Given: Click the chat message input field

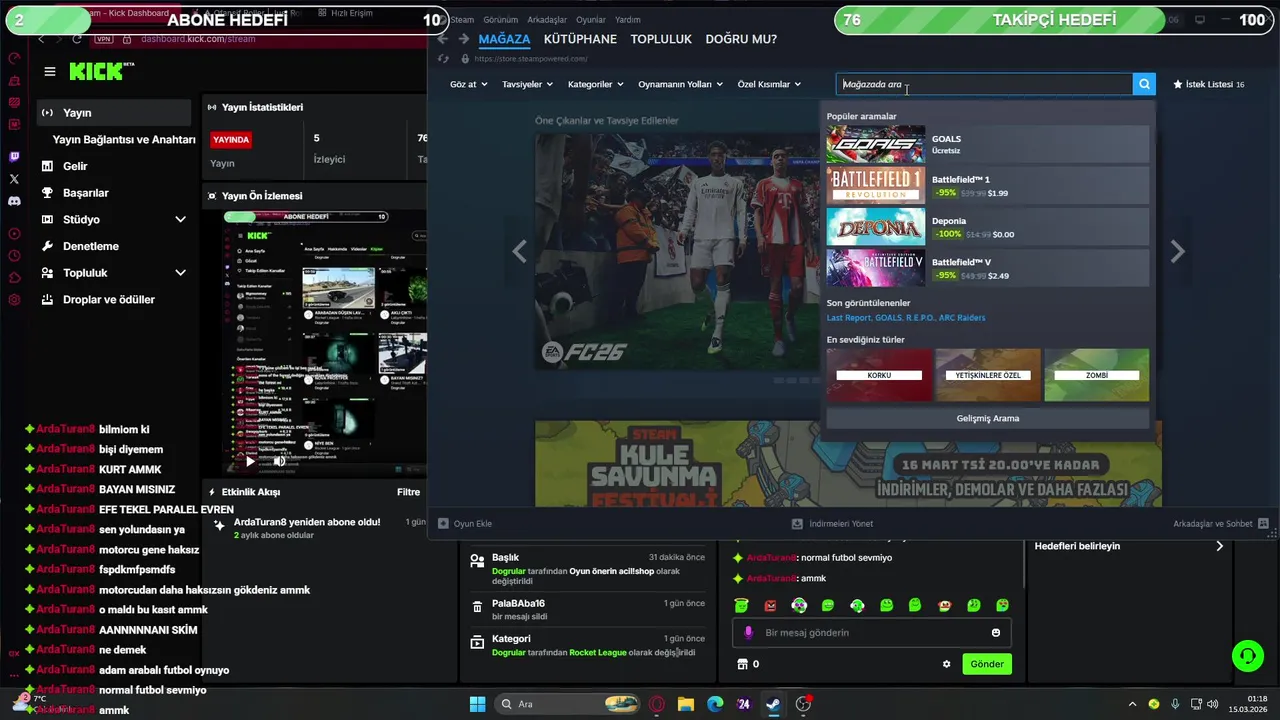Looking at the screenshot, I should (x=872, y=633).
